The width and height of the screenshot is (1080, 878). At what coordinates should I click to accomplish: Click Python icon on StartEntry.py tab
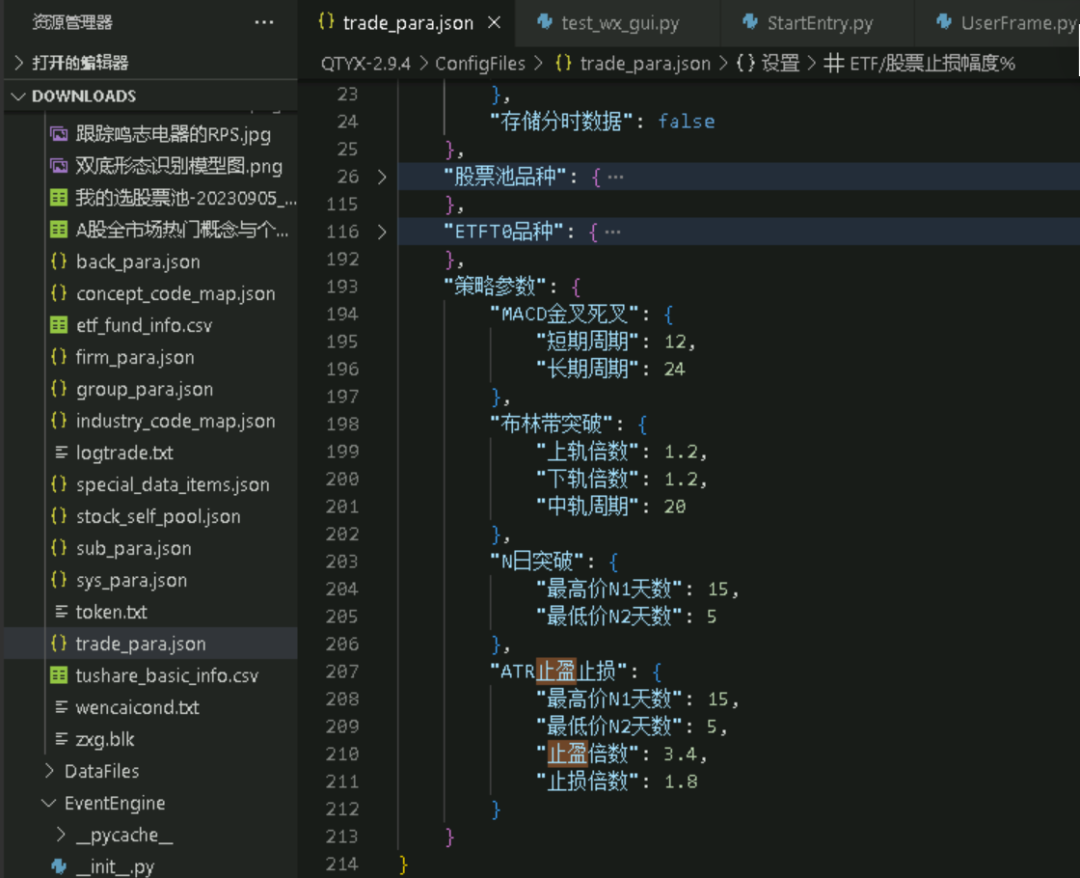(750, 22)
